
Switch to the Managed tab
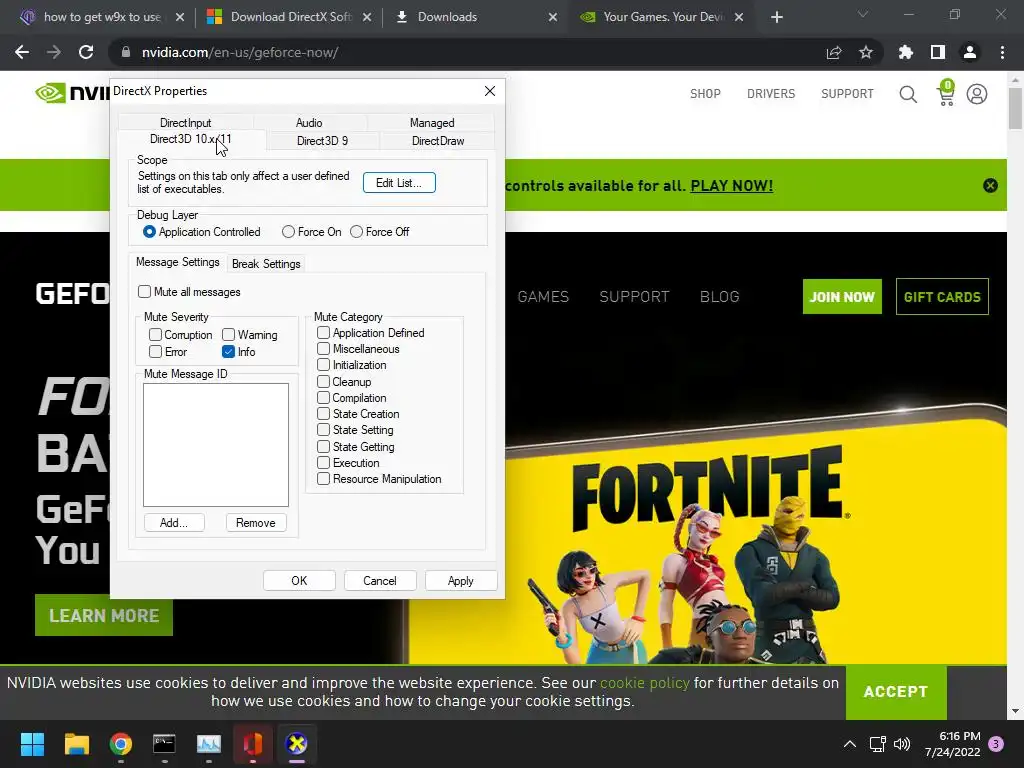tap(432, 122)
